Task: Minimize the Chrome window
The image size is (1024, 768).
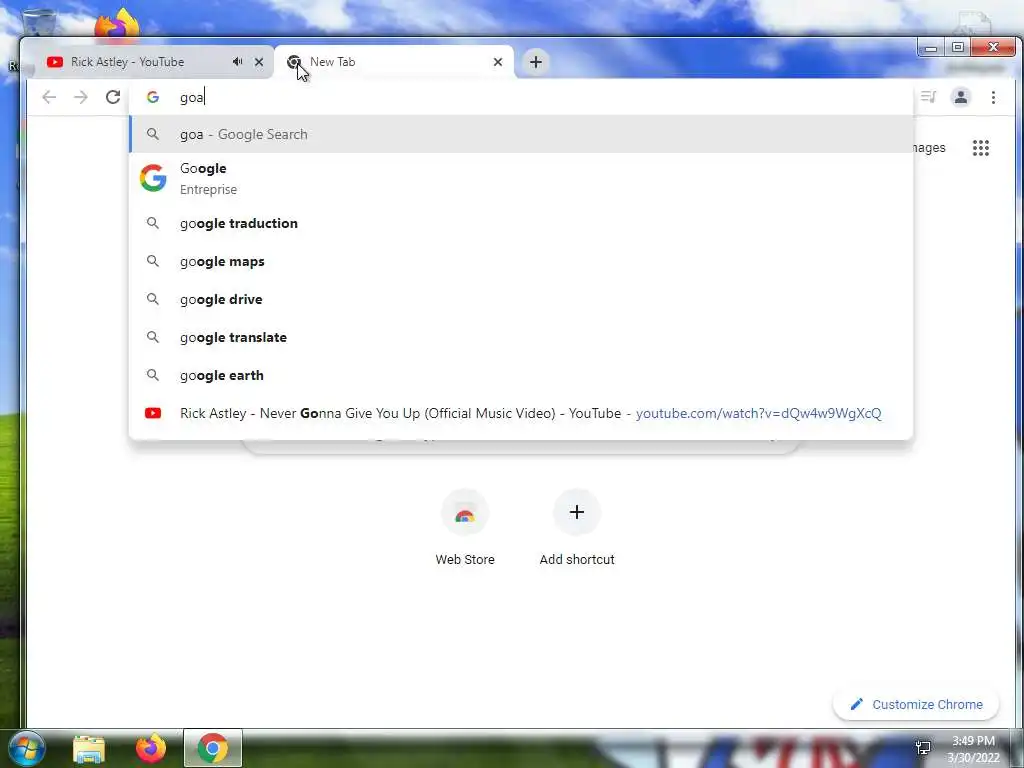Action: click(931, 48)
